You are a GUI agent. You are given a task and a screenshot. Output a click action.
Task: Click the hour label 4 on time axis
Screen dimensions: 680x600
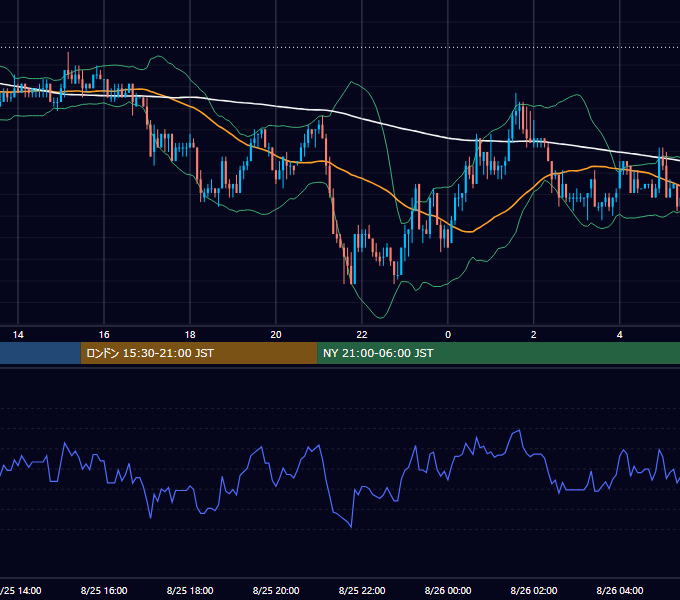(x=620, y=335)
